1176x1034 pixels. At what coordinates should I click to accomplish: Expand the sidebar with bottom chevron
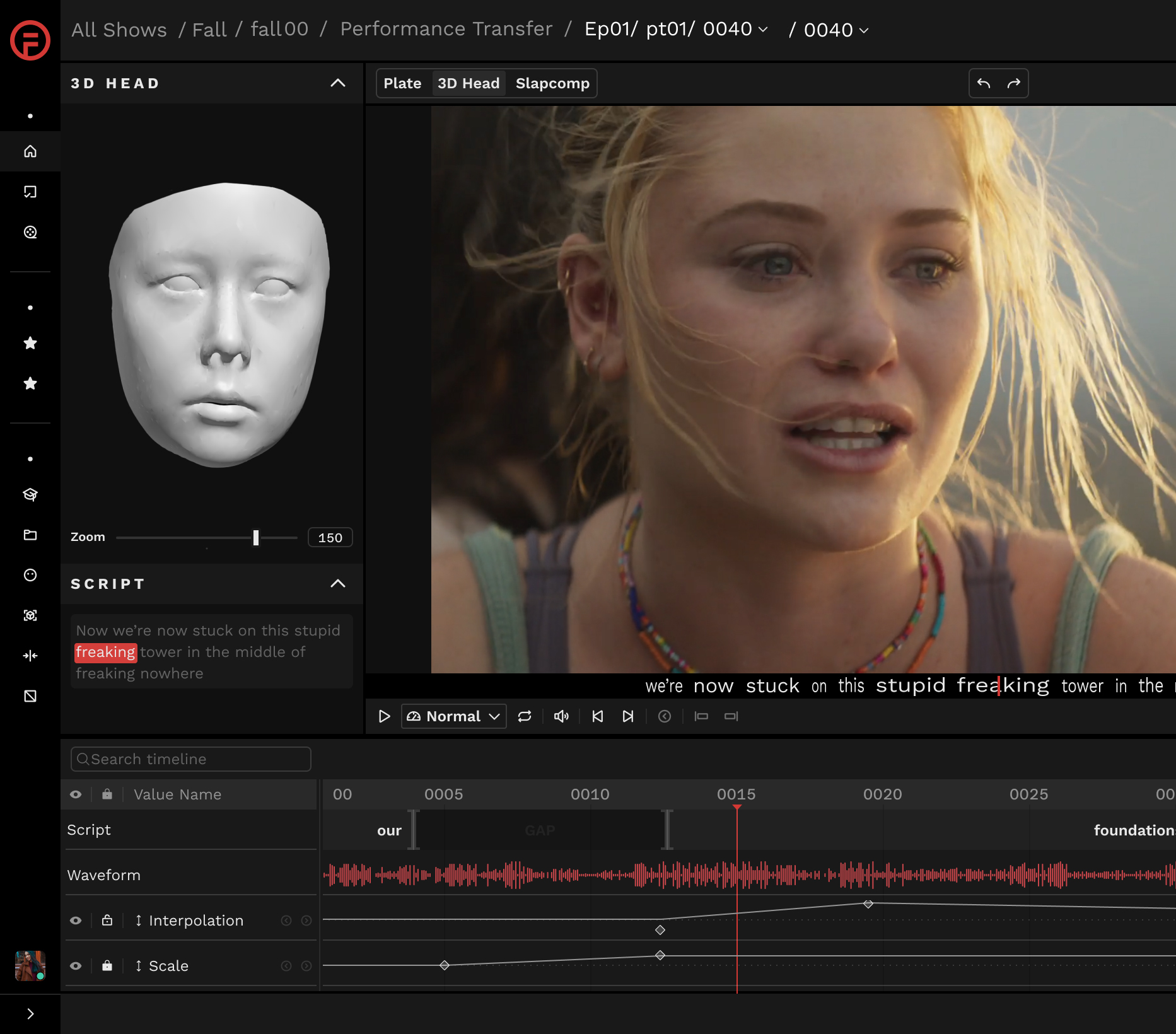point(30,1014)
